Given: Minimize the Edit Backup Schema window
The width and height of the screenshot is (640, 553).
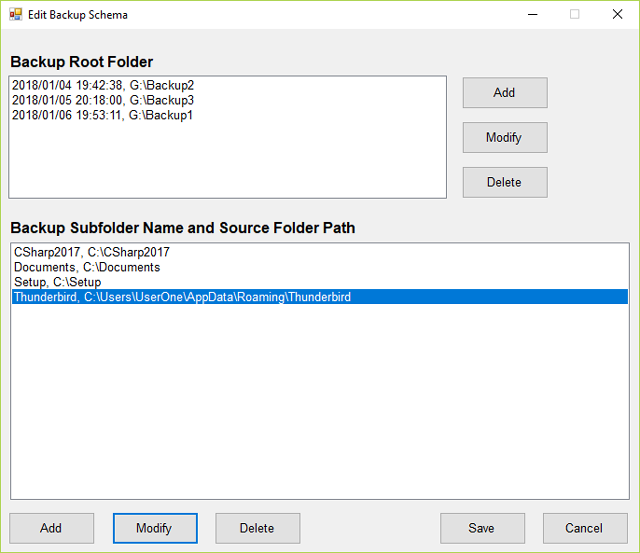Looking at the screenshot, I should 533,15.
